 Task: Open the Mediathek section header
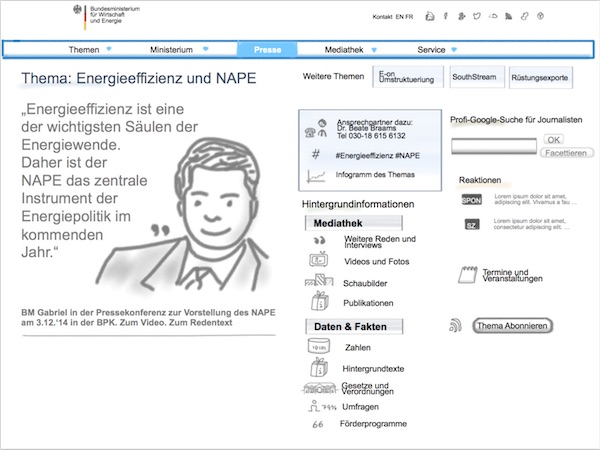354,223
